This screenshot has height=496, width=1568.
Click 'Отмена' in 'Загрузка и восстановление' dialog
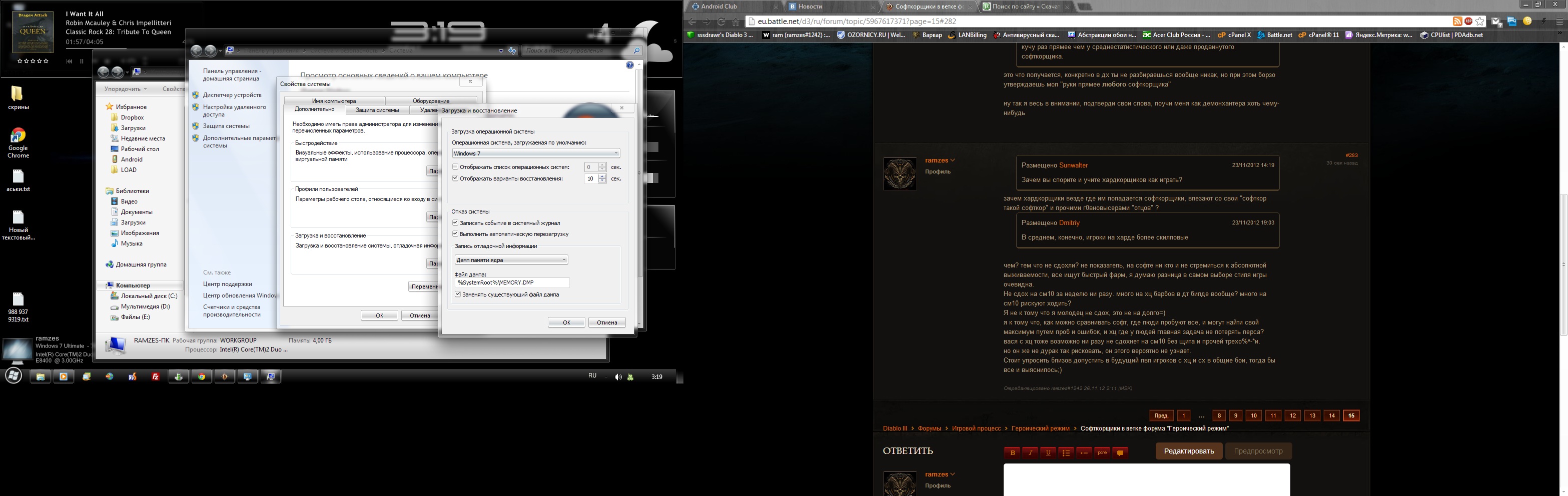click(607, 322)
